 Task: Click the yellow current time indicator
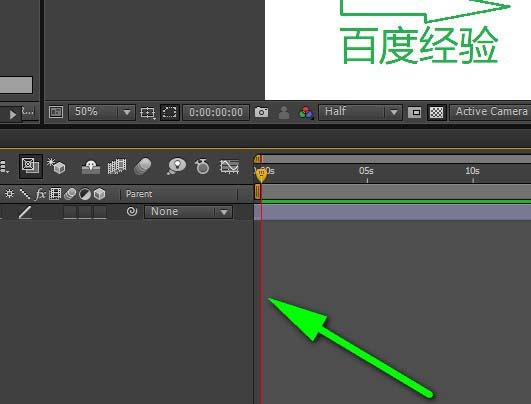[x=261, y=175]
